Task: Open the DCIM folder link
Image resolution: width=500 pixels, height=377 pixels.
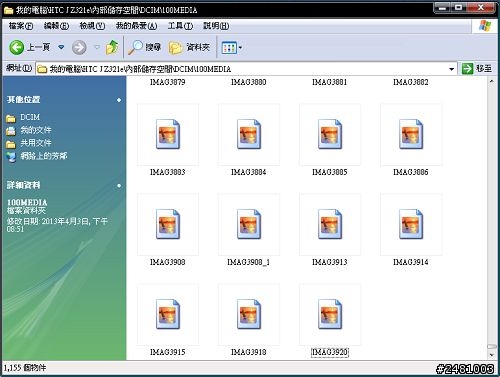Action: click(x=30, y=117)
